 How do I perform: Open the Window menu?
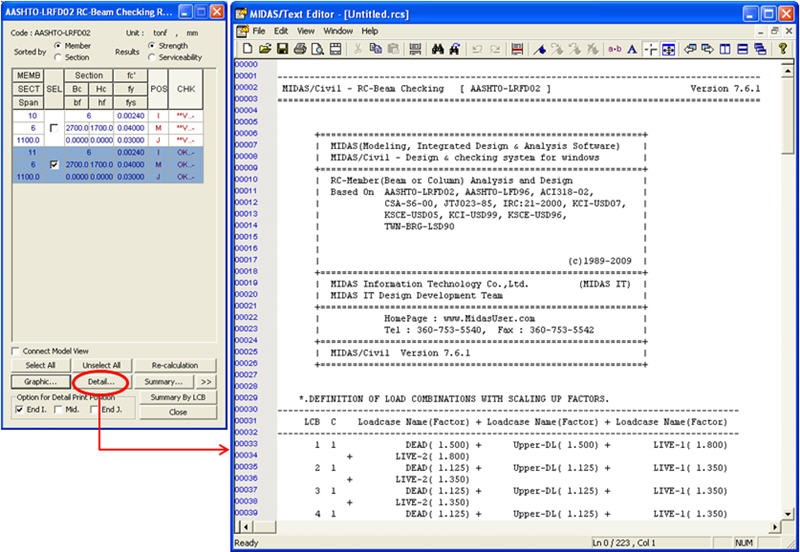click(x=338, y=31)
